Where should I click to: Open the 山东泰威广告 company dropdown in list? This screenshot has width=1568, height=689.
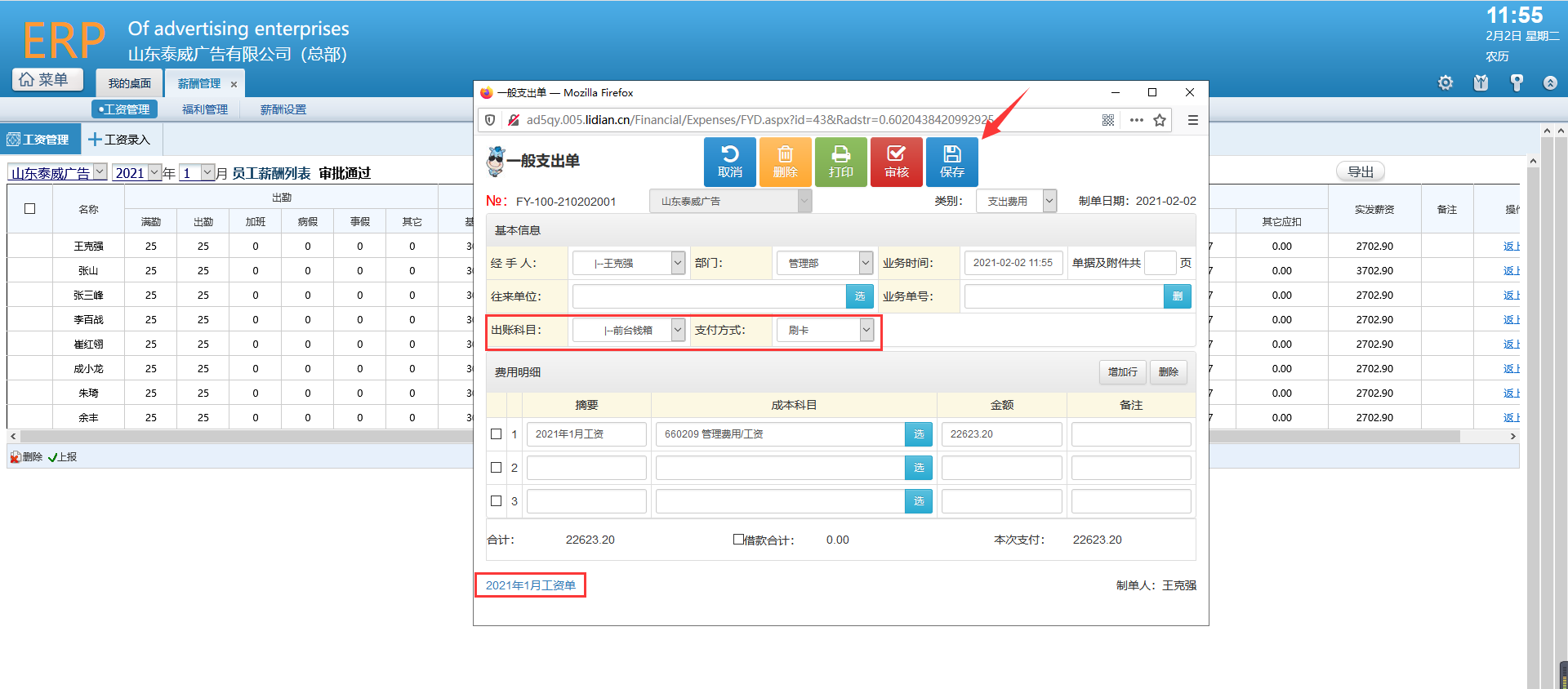[57, 173]
